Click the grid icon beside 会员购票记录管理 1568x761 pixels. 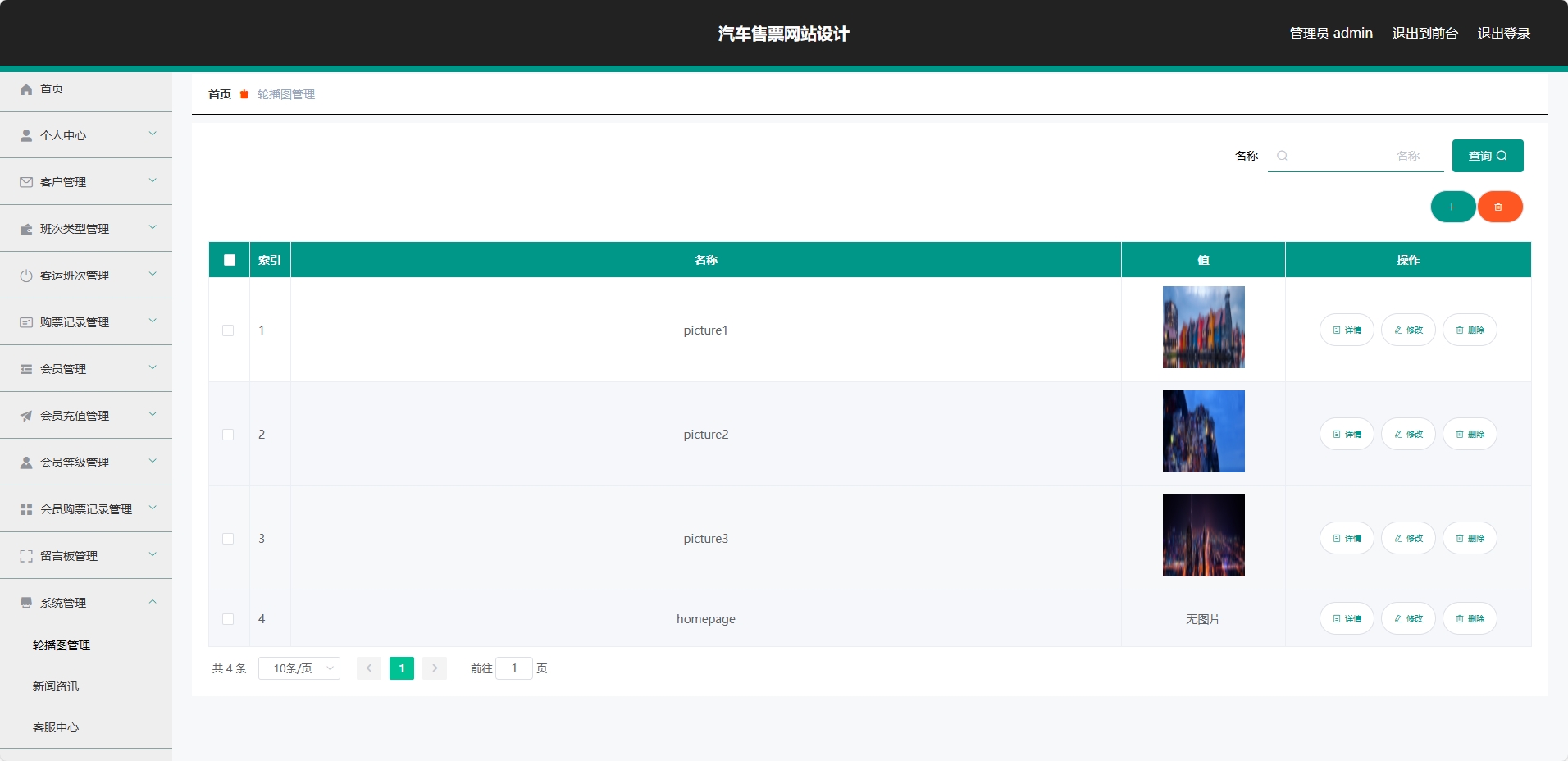click(26, 509)
